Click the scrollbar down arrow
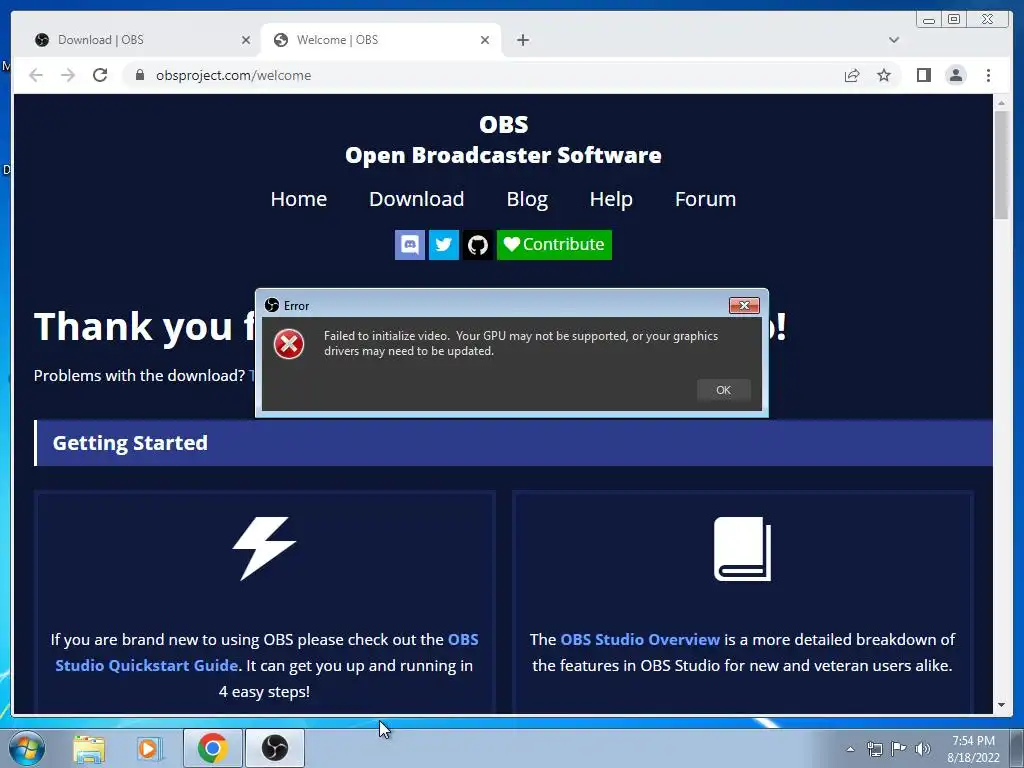Screen dimensions: 1024x768 [x=1001, y=705]
